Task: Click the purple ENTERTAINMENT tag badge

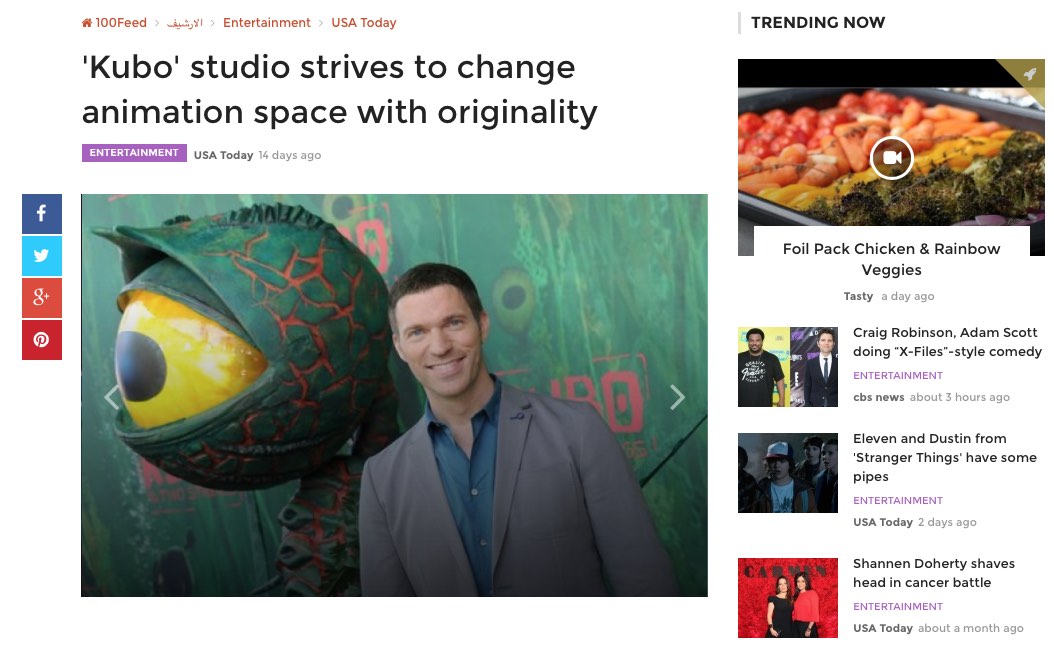Action: point(134,153)
